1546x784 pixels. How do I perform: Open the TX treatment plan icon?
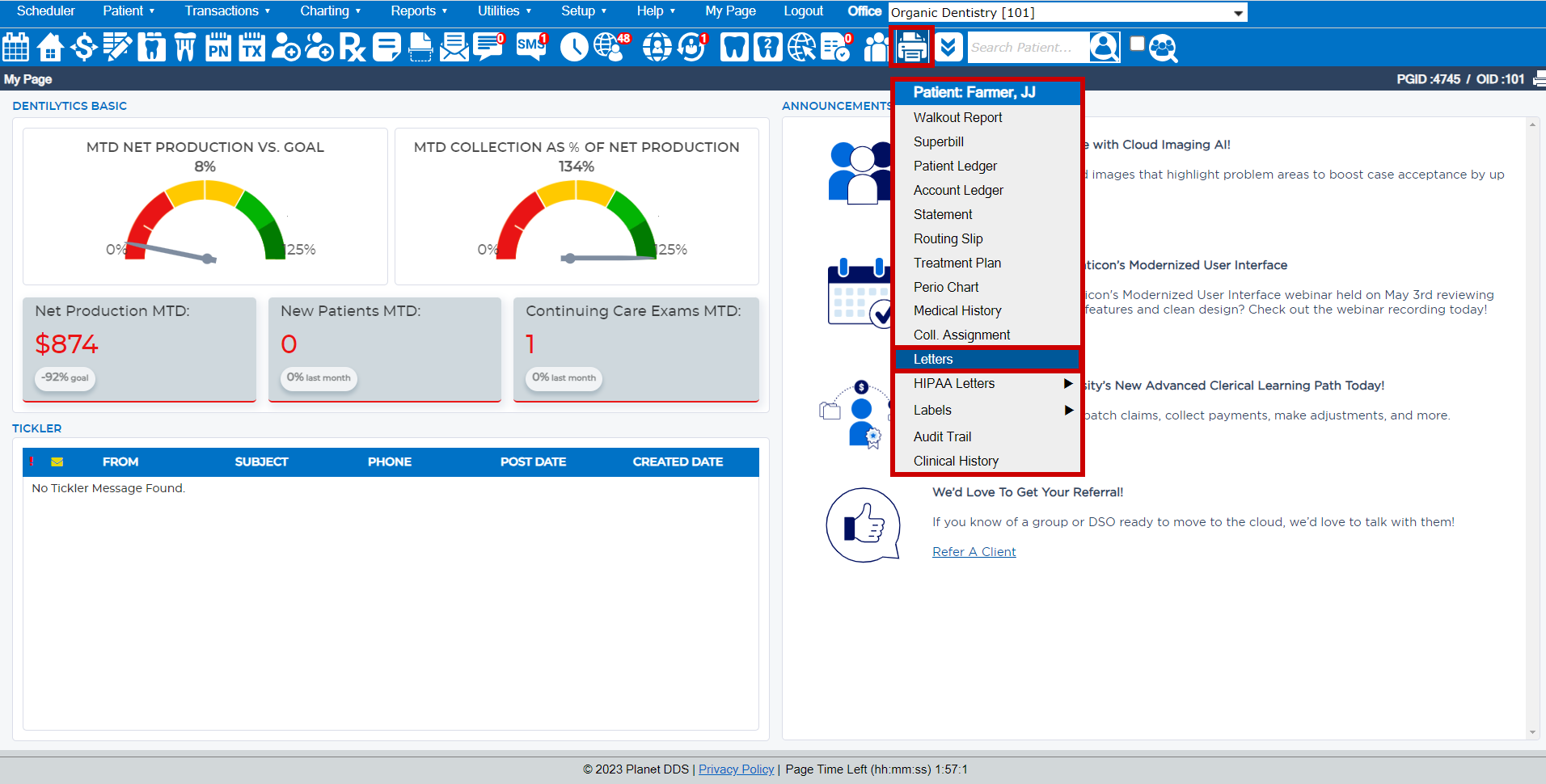(x=252, y=47)
